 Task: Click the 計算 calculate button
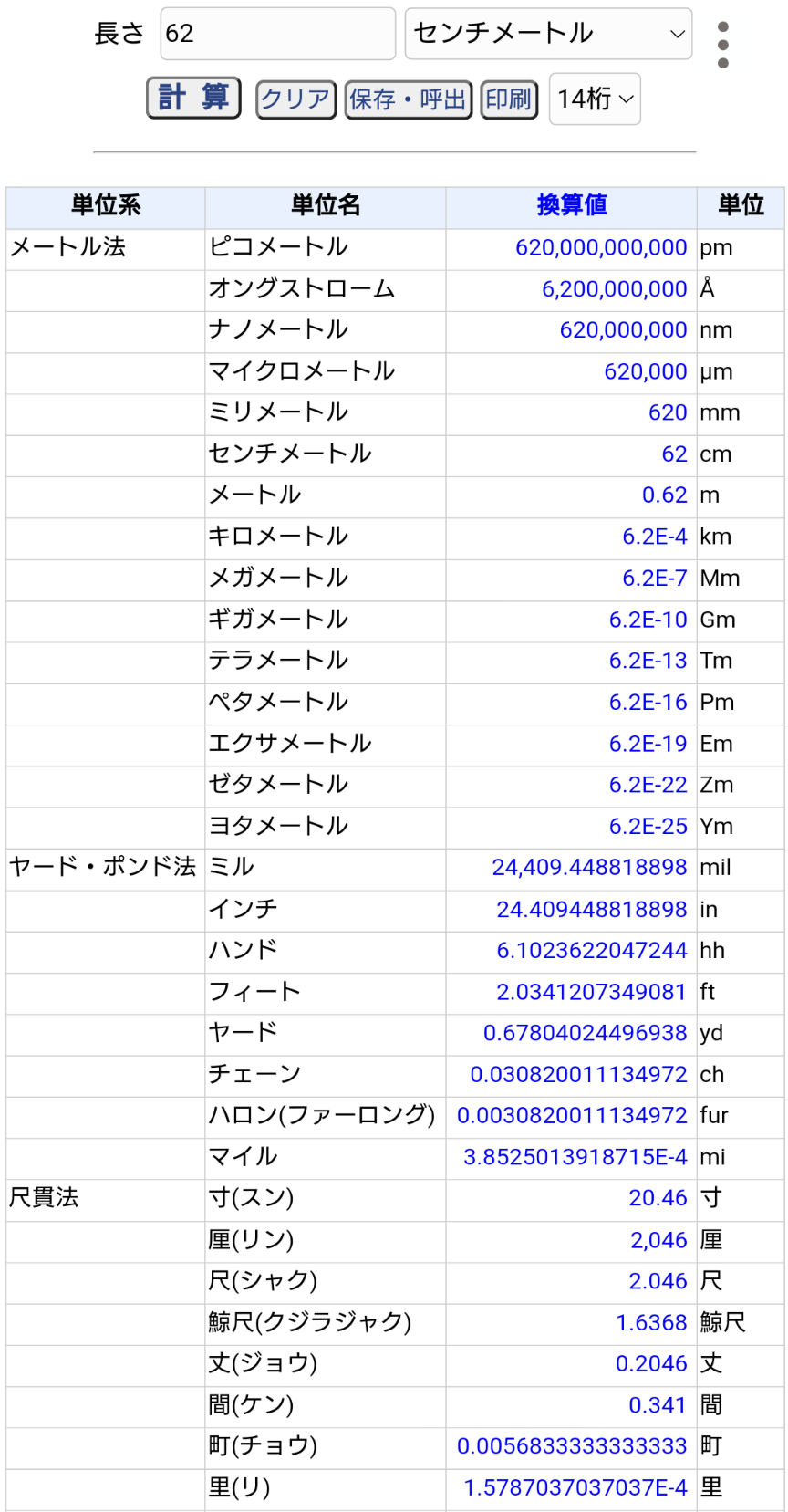point(193,98)
